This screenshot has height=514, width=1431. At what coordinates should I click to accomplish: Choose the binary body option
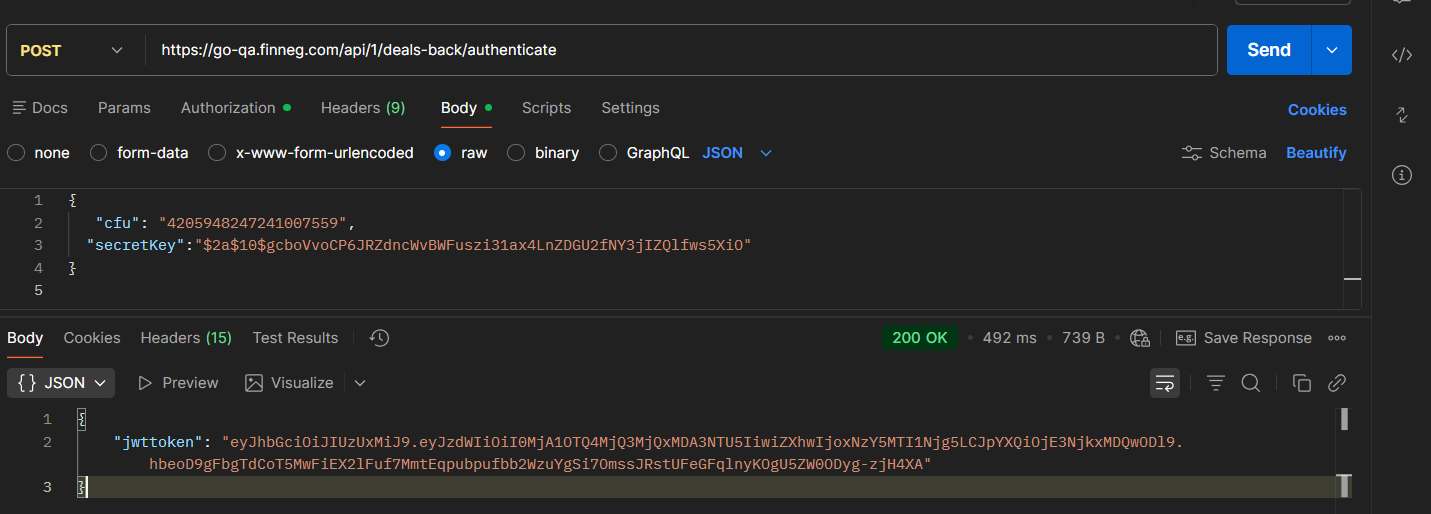(516, 153)
